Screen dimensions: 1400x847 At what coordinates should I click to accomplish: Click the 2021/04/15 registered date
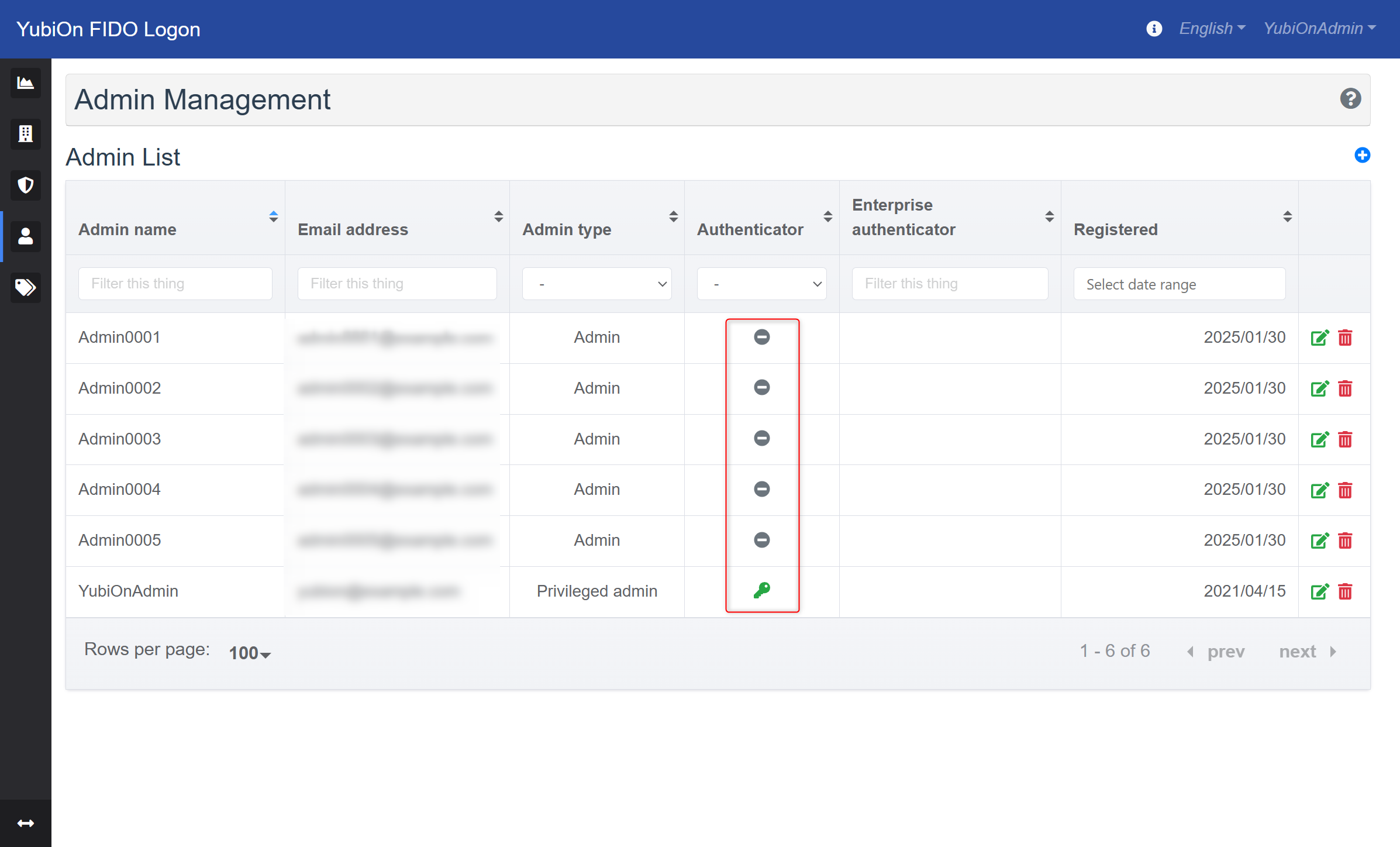[x=1244, y=591]
